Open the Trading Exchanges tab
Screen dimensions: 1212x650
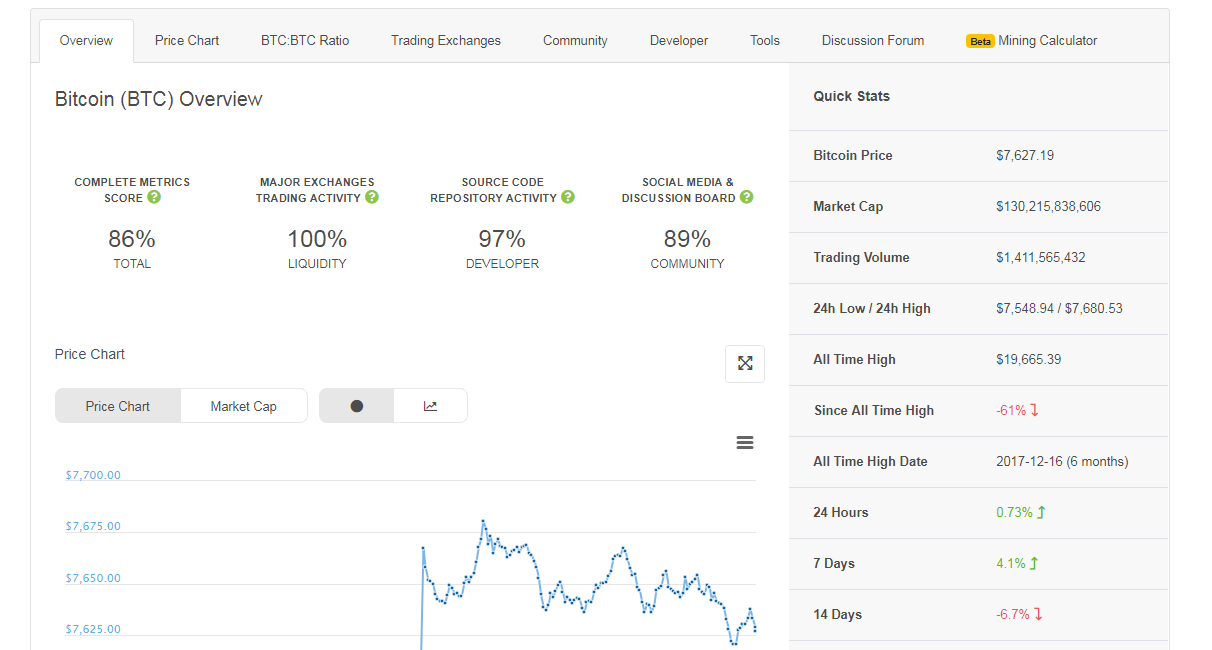coord(446,41)
